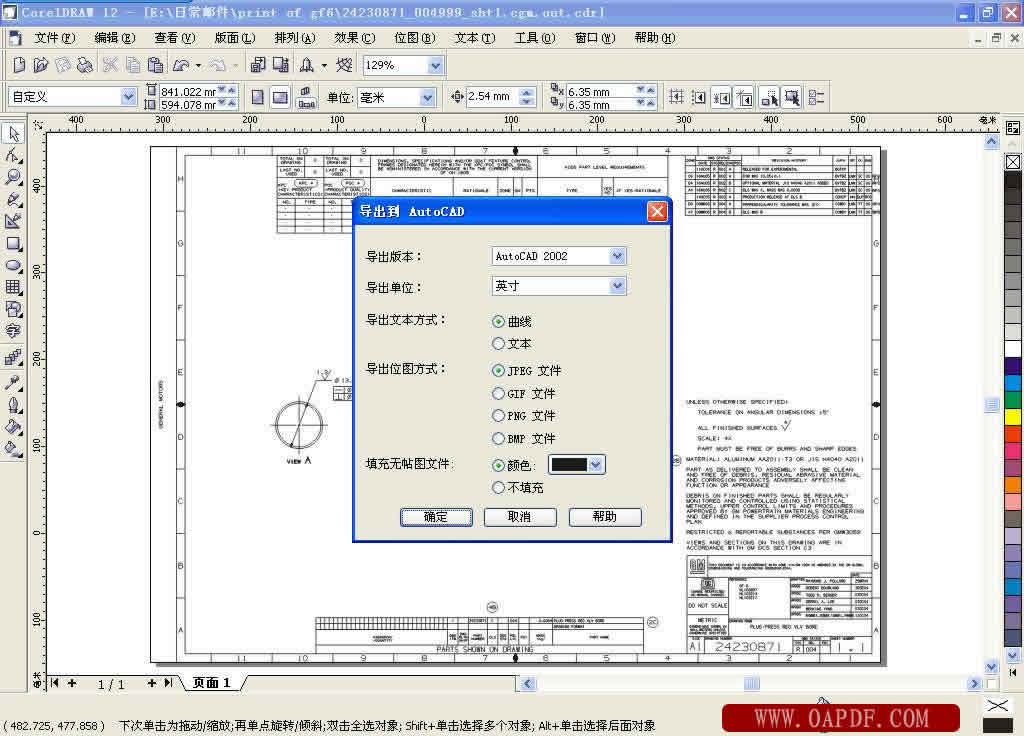1024x736 pixels.
Task: Close the 导出到 AutoCAD dialog
Action: 657,212
